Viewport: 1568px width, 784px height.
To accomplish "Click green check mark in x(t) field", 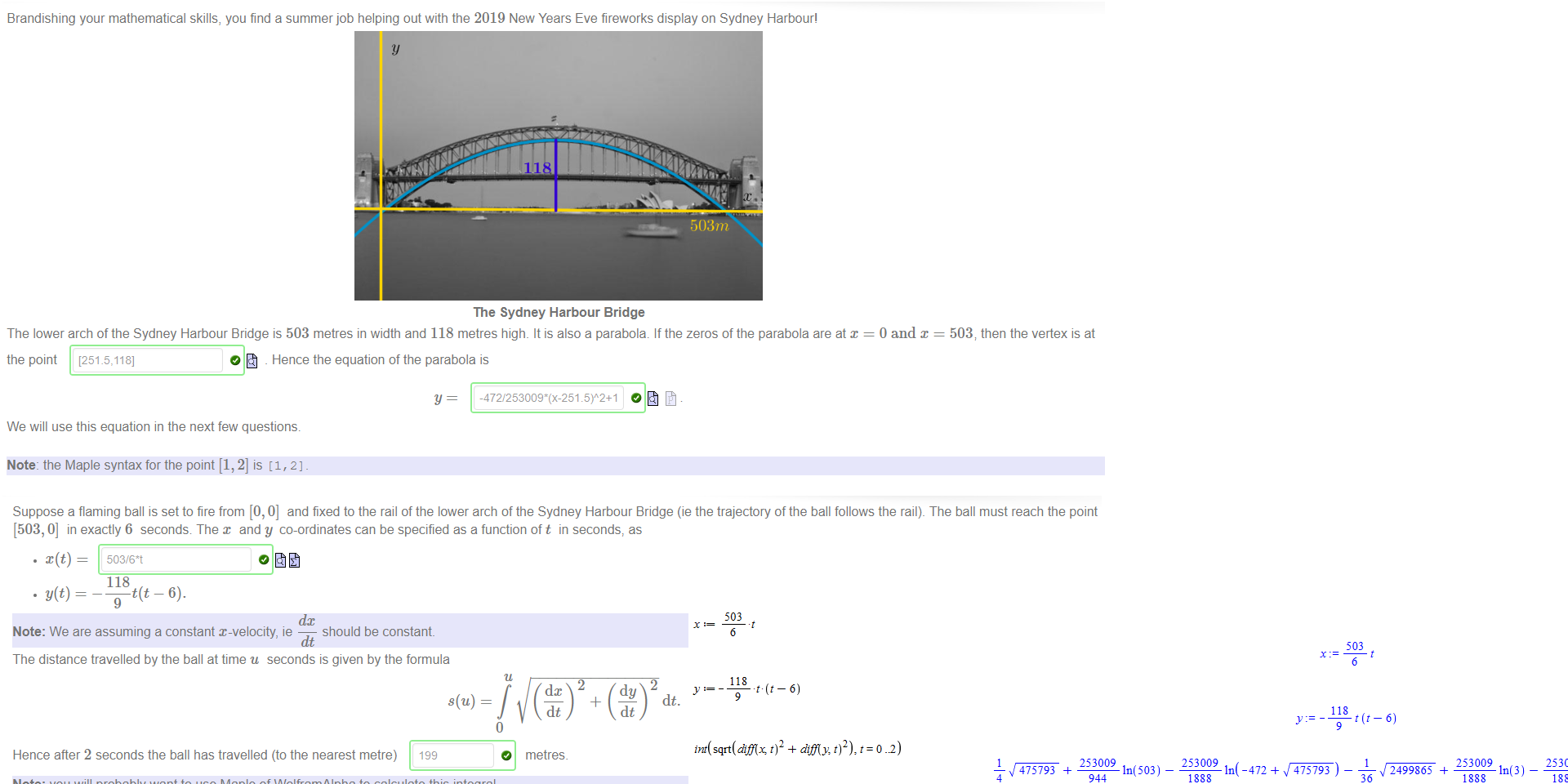I will tap(264, 559).
